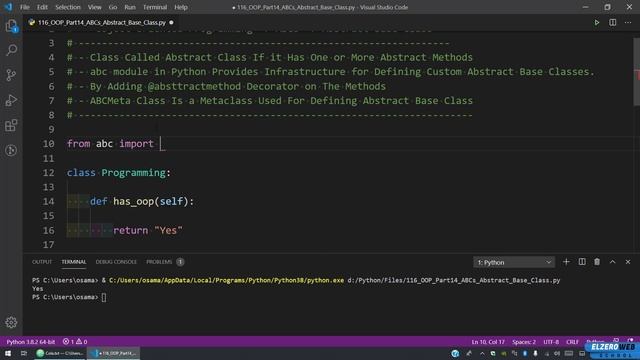640x360 pixels.
Task: Switch to the PROBLEMS tab
Action: point(165,262)
